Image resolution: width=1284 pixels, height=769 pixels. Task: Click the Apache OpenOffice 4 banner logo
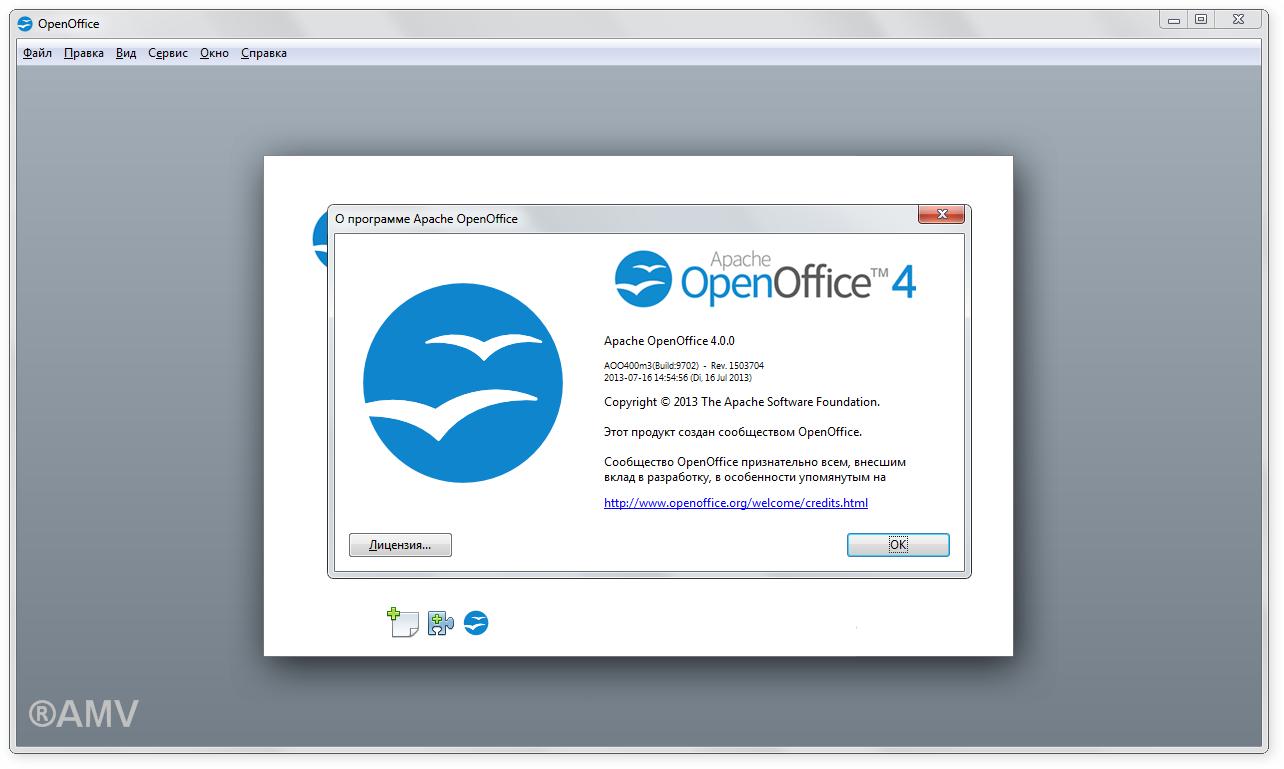pyautogui.click(x=765, y=278)
